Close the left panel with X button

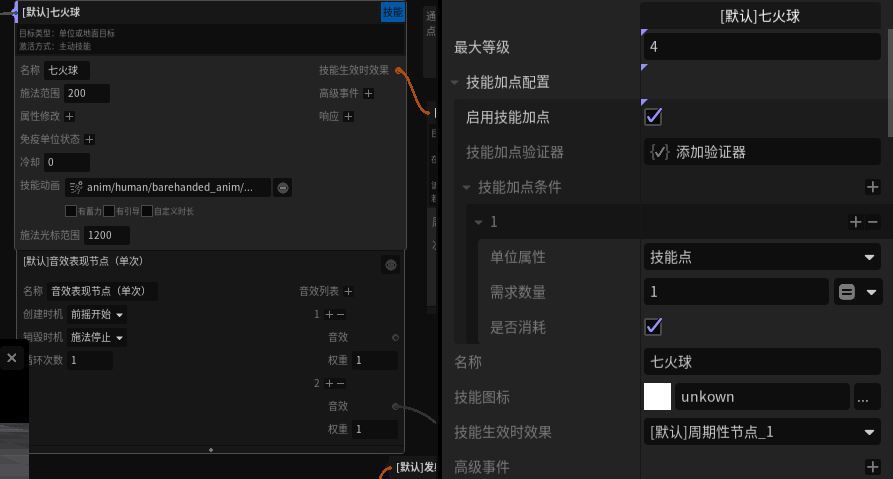(x=11, y=358)
